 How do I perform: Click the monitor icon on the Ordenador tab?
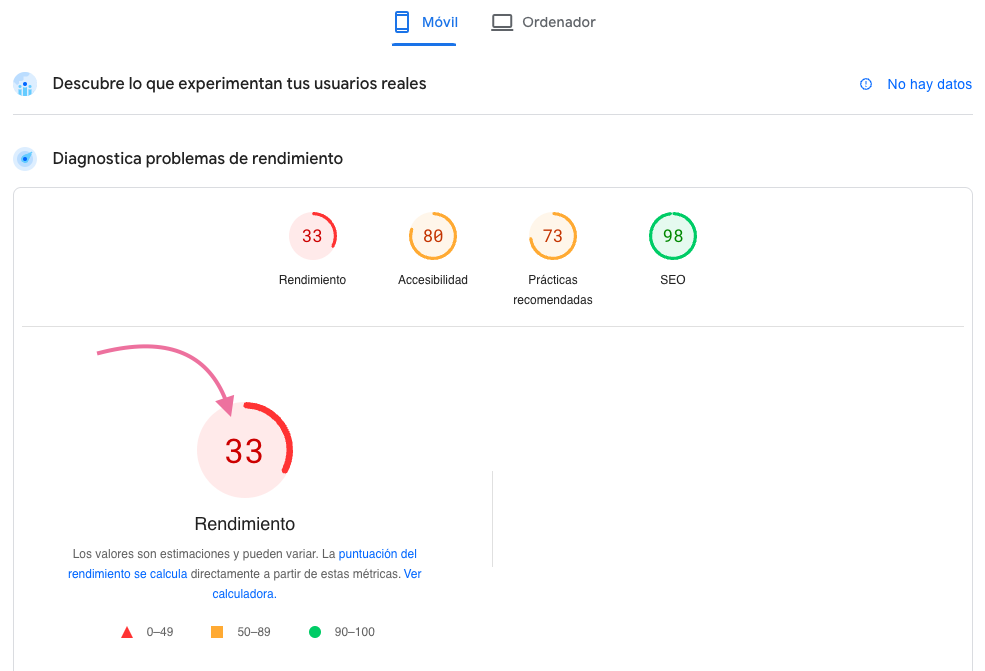(x=502, y=21)
